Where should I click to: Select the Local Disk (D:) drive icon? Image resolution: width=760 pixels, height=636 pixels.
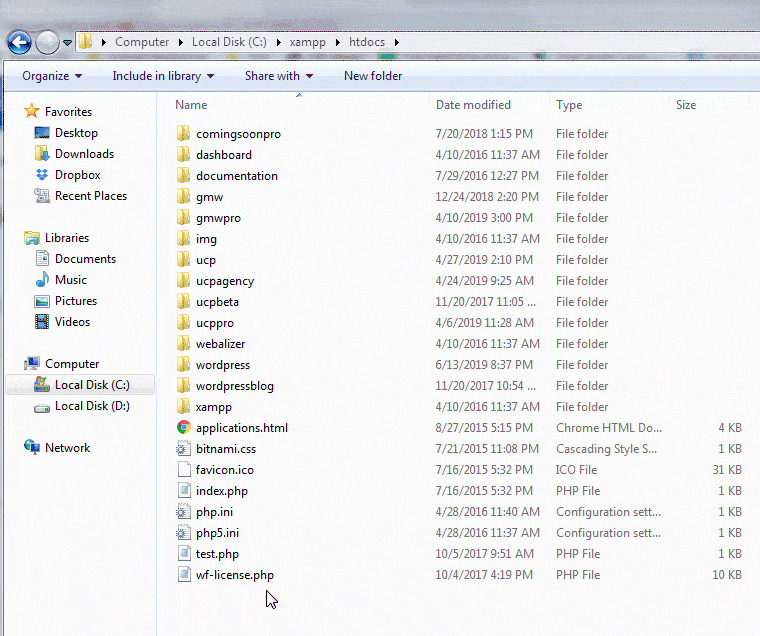coord(42,407)
